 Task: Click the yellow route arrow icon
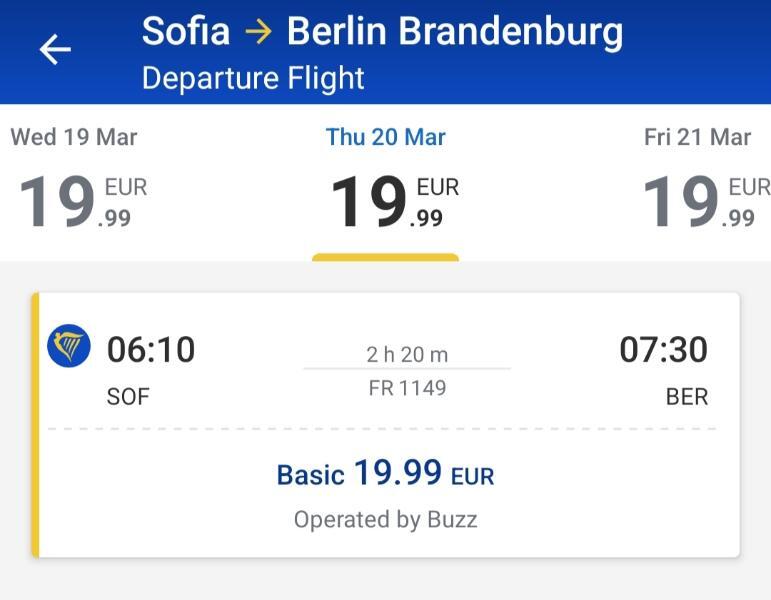click(x=259, y=31)
